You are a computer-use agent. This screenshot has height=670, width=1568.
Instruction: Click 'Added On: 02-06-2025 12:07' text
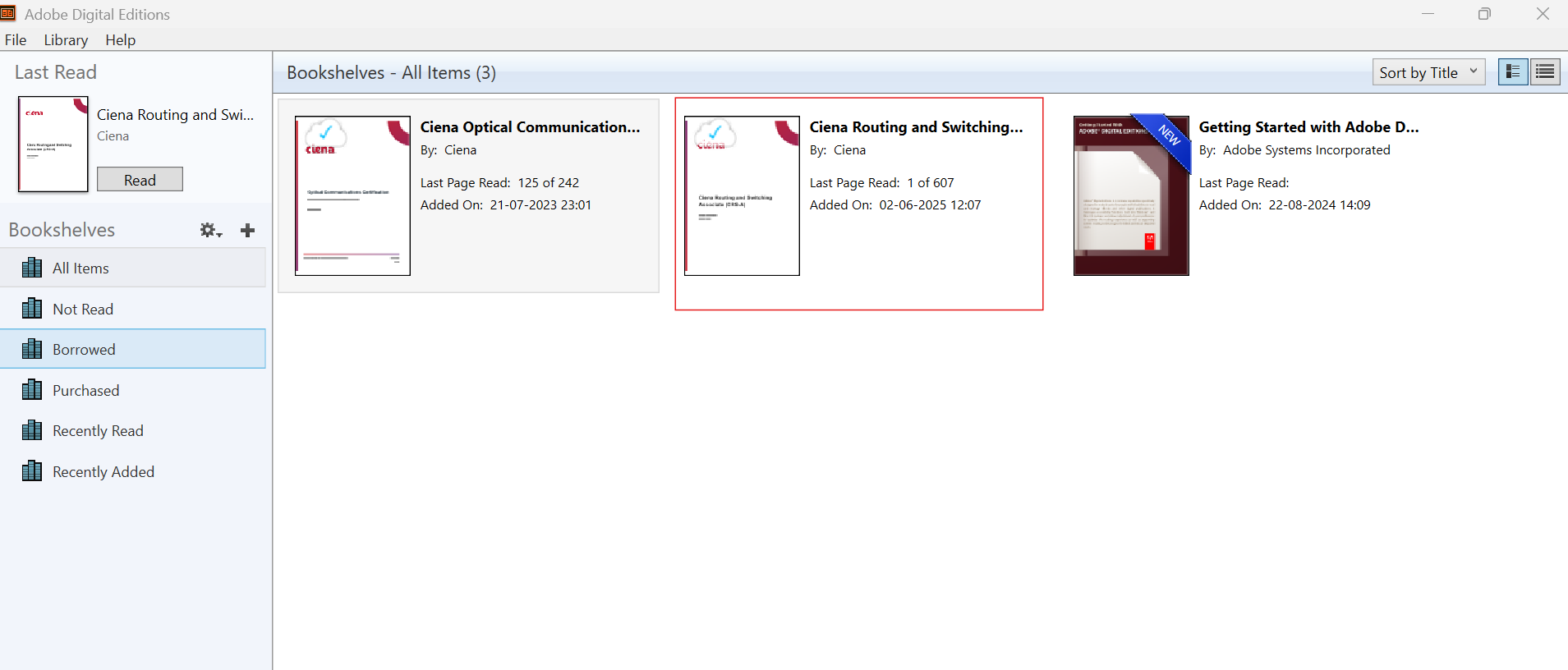pyautogui.click(x=894, y=205)
